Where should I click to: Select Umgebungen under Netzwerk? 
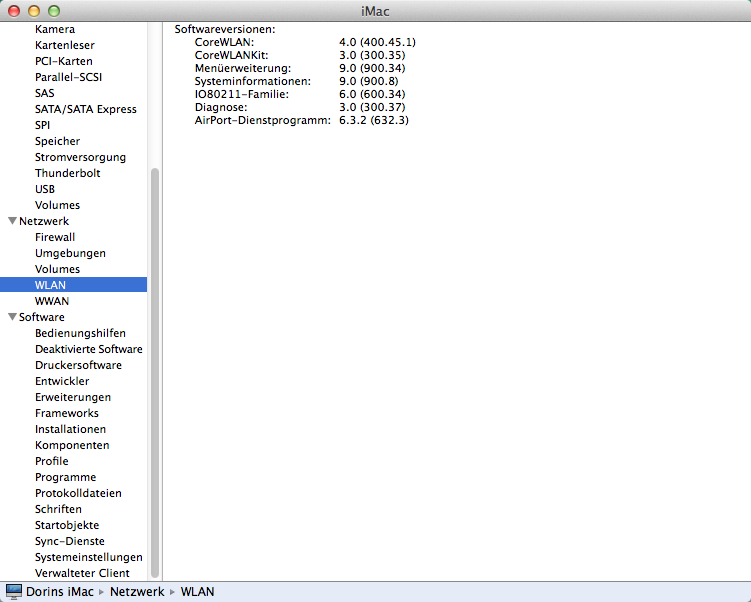click(x=70, y=253)
